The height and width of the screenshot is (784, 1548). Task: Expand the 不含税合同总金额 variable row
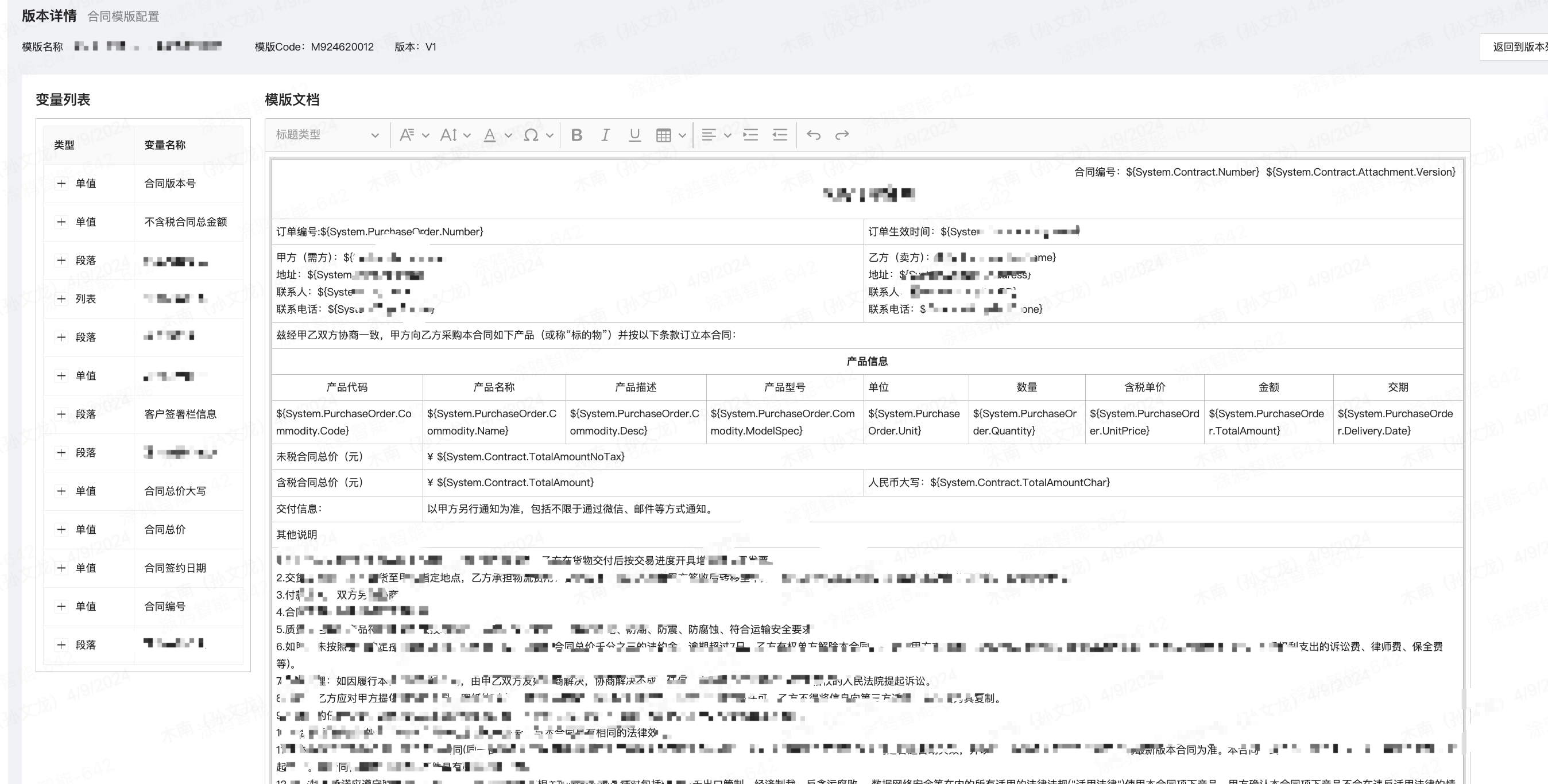pos(61,222)
